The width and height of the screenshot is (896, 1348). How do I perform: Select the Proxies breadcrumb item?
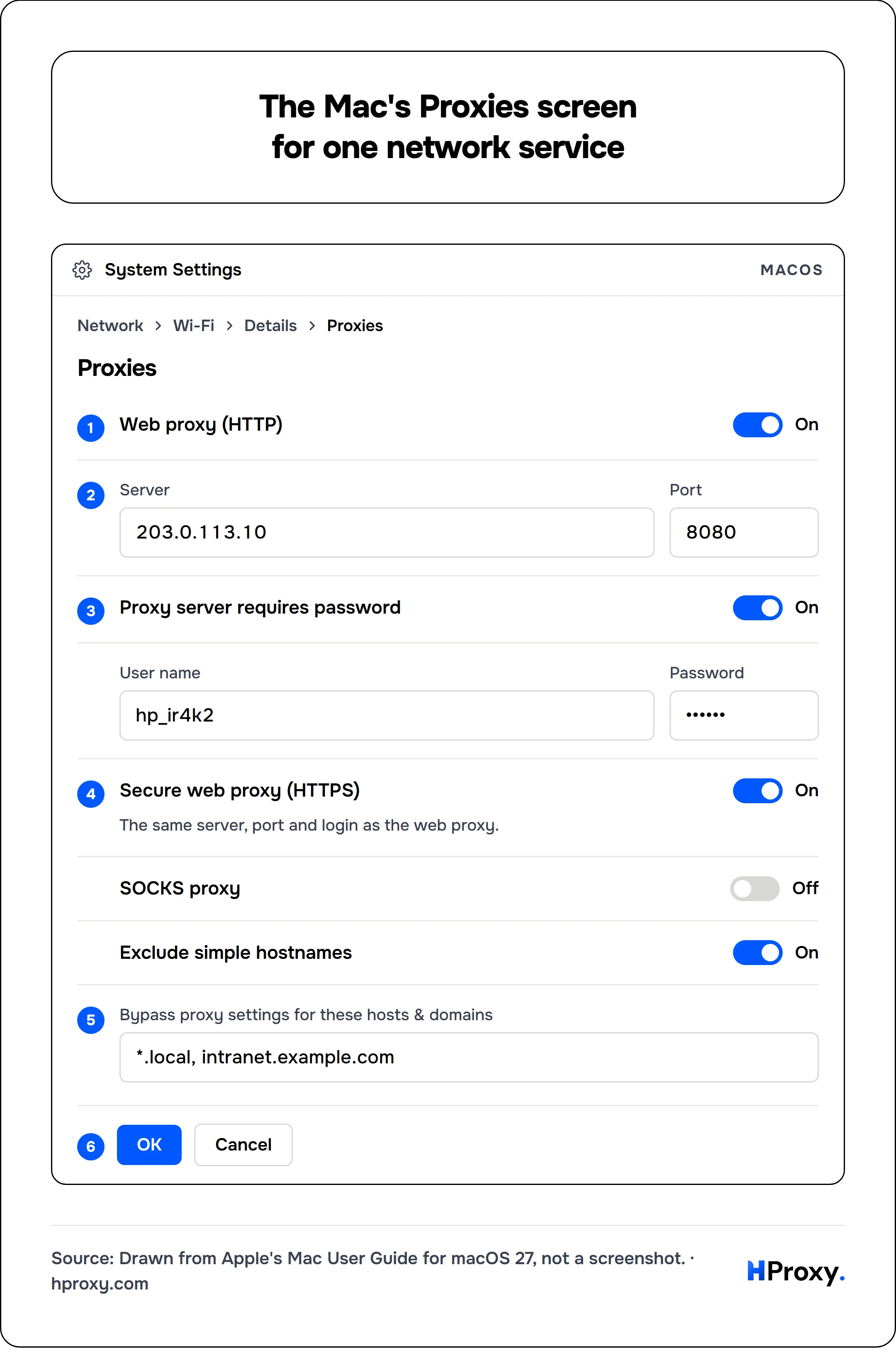tap(355, 326)
